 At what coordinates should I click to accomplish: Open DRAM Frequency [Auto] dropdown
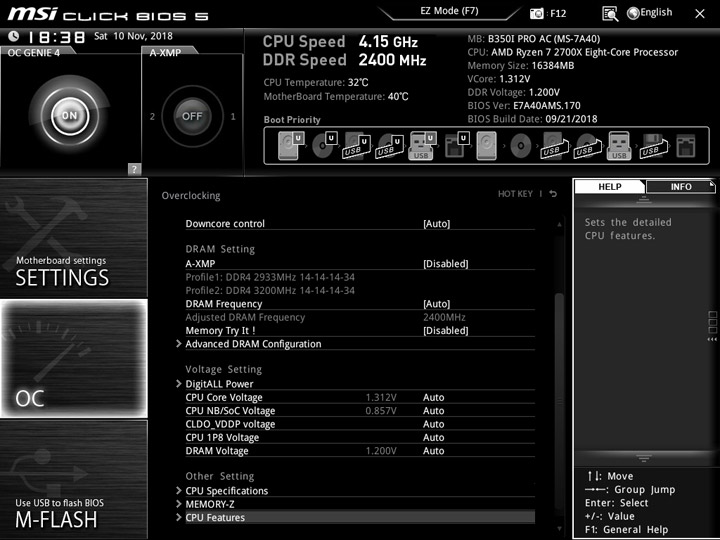[436, 304]
